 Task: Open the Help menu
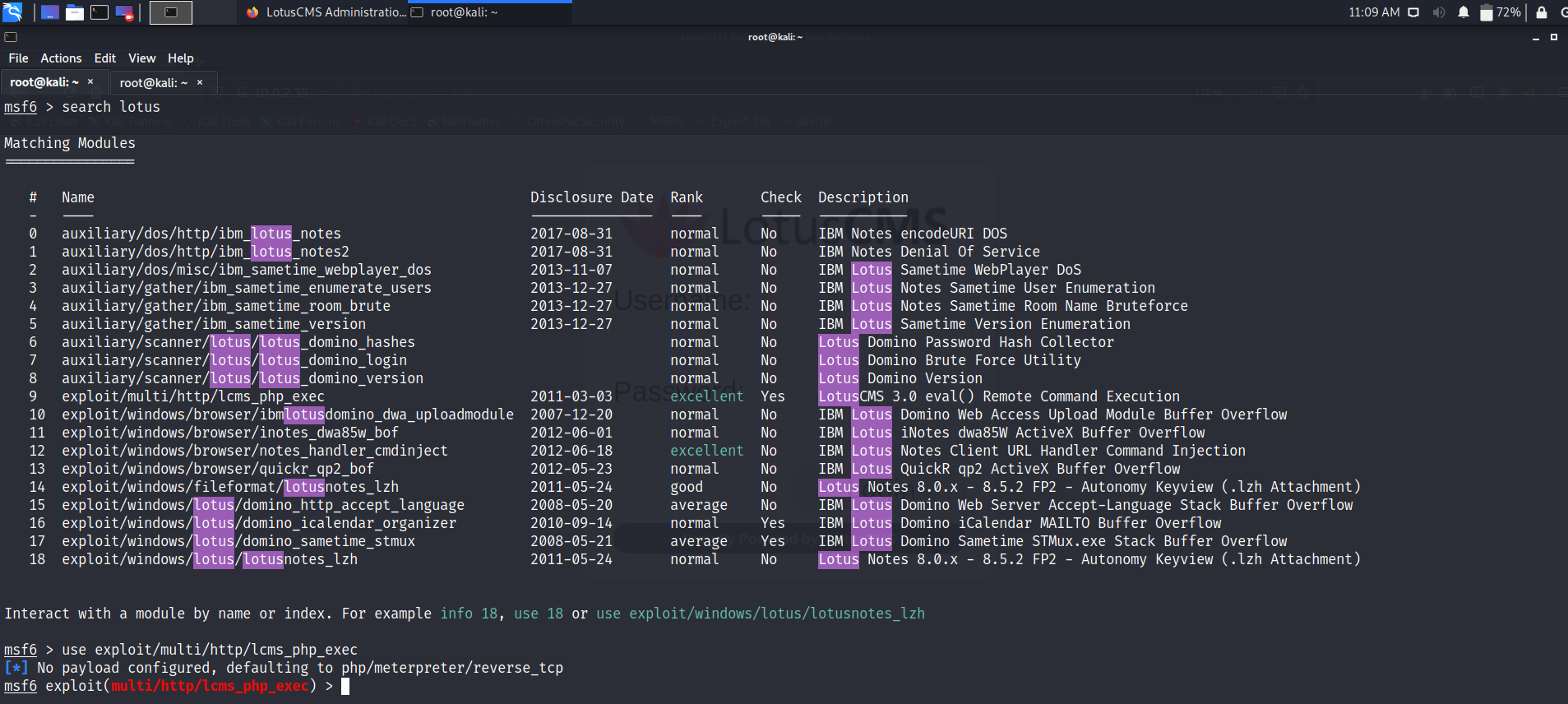[180, 58]
